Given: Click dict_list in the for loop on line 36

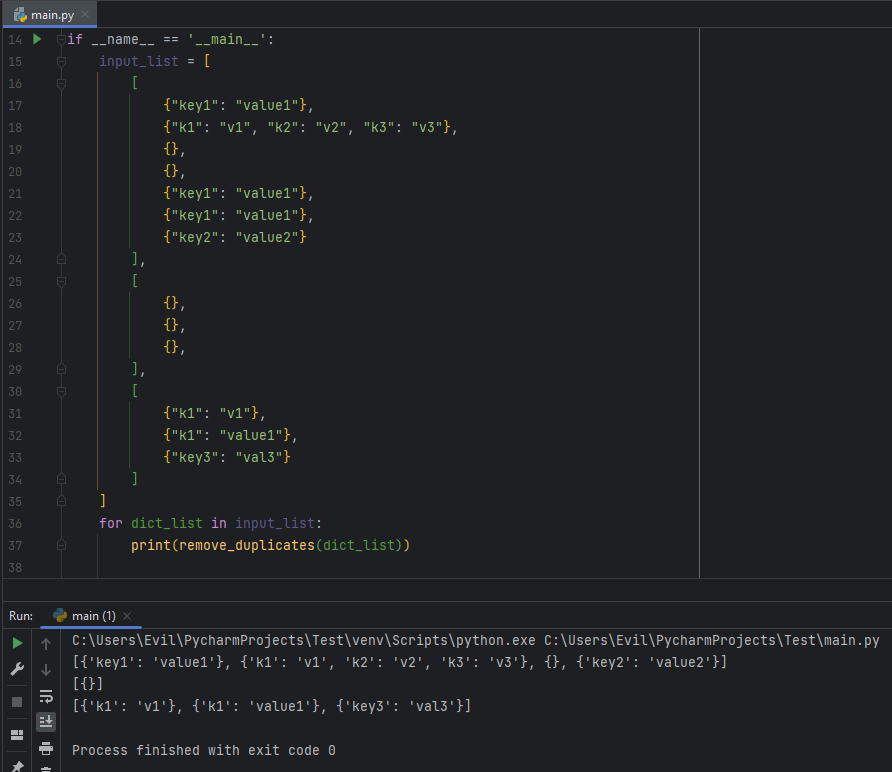Looking at the screenshot, I should coord(167,523).
